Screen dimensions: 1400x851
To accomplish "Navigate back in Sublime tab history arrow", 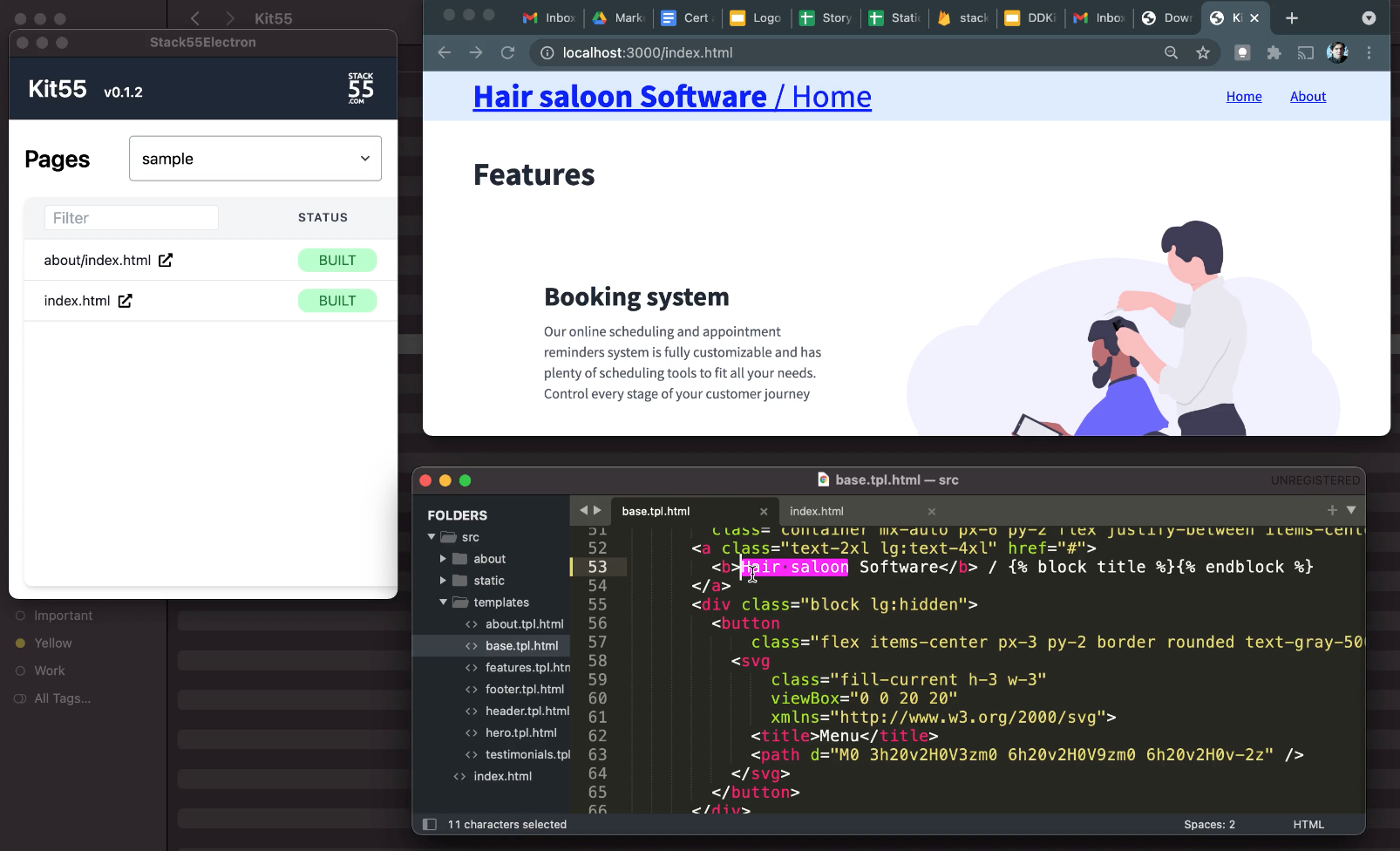I will (x=583, y=510).
